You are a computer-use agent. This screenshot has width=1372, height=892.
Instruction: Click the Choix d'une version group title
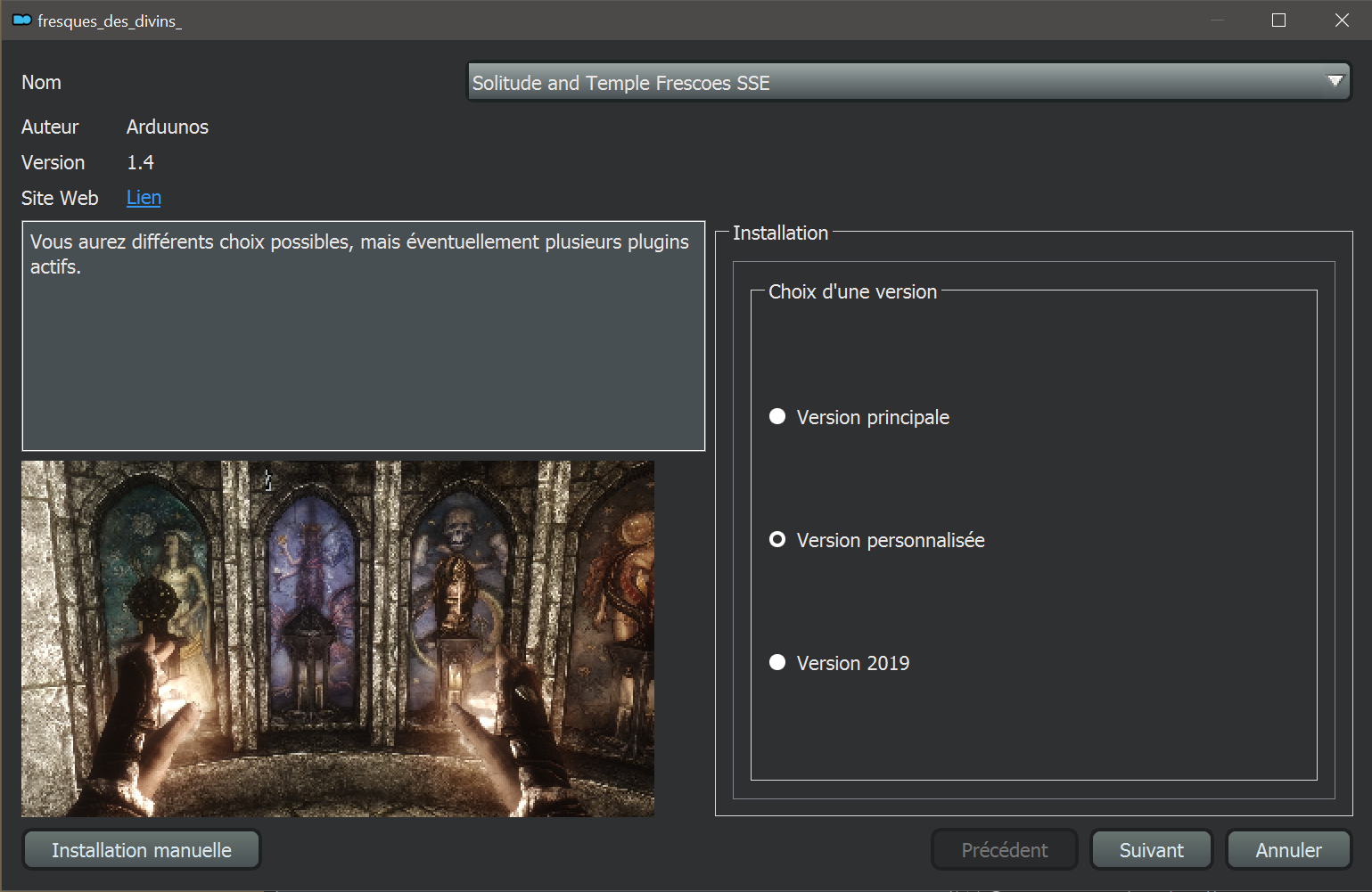(852, 292)
